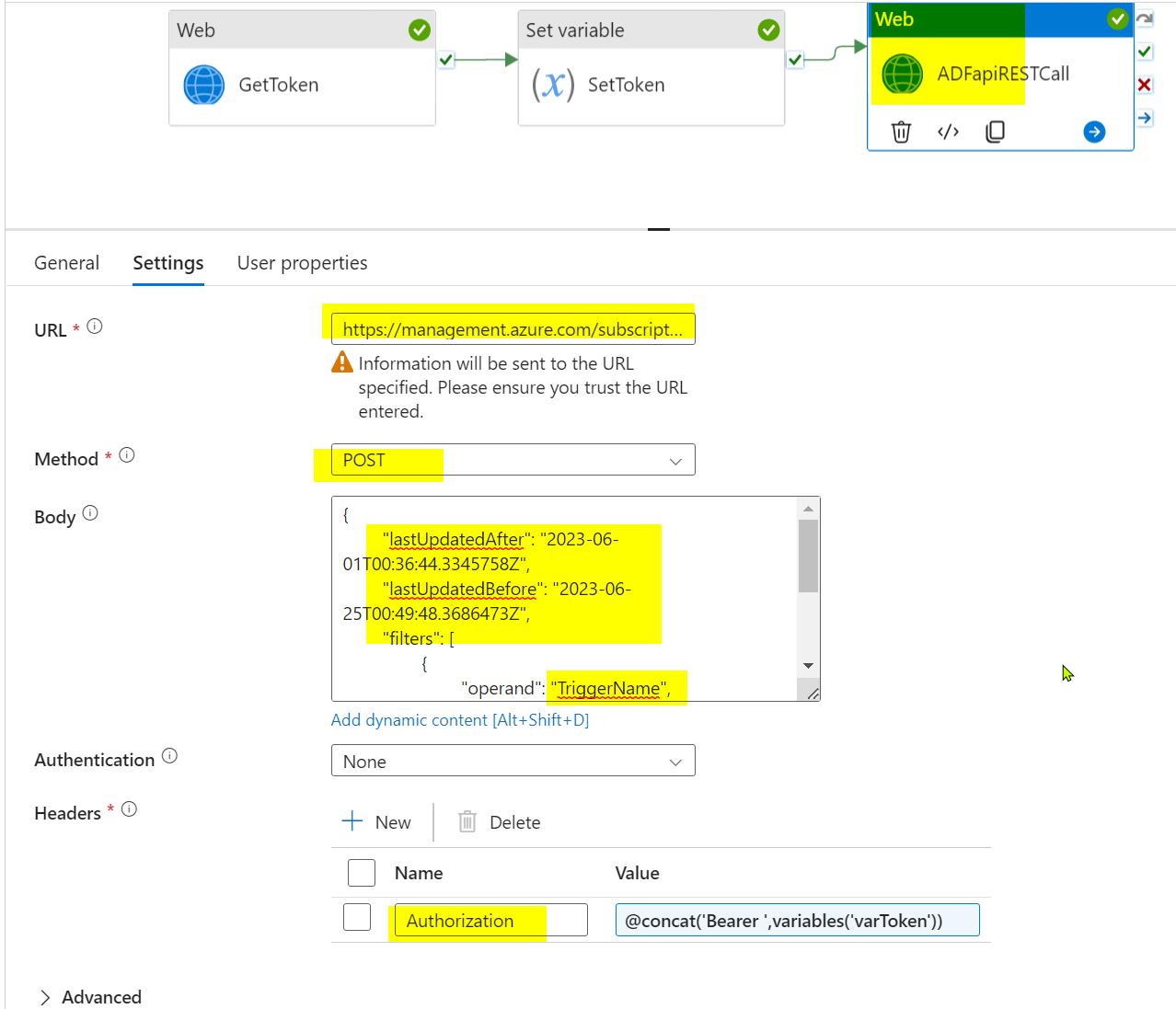This screenshot has height=1009, width=1176.
Task: Click the grey skipped dependency arrow beside ADFapiRESTCall
Action: (x=1145, y=18)
